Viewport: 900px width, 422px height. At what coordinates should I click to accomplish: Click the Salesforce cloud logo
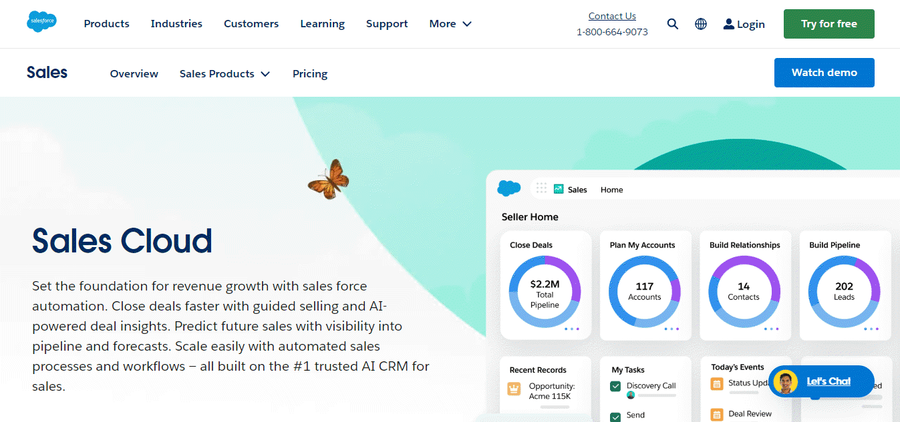(x=41, y=22)
